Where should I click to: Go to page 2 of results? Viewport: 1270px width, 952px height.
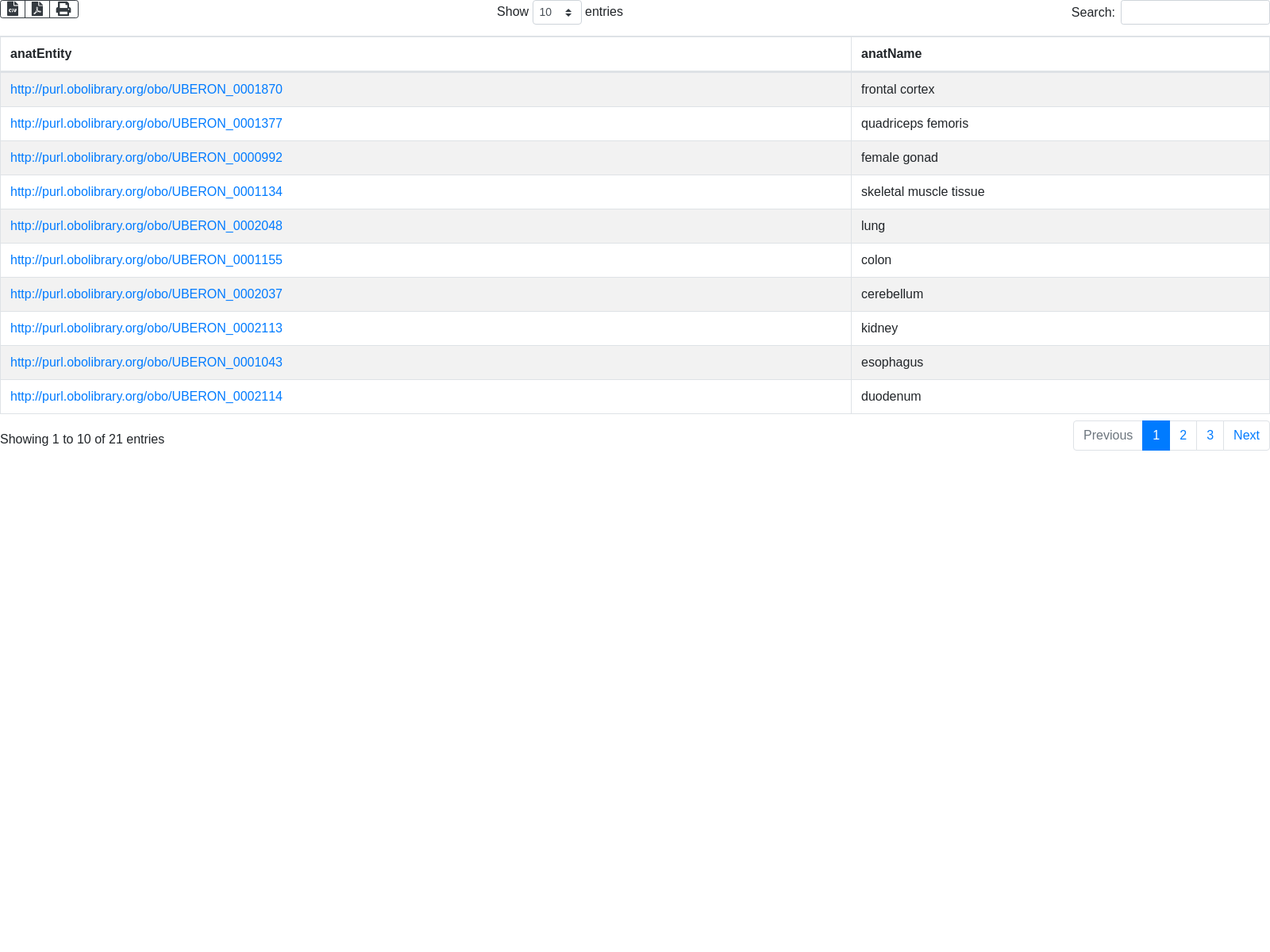(1183, 436)
